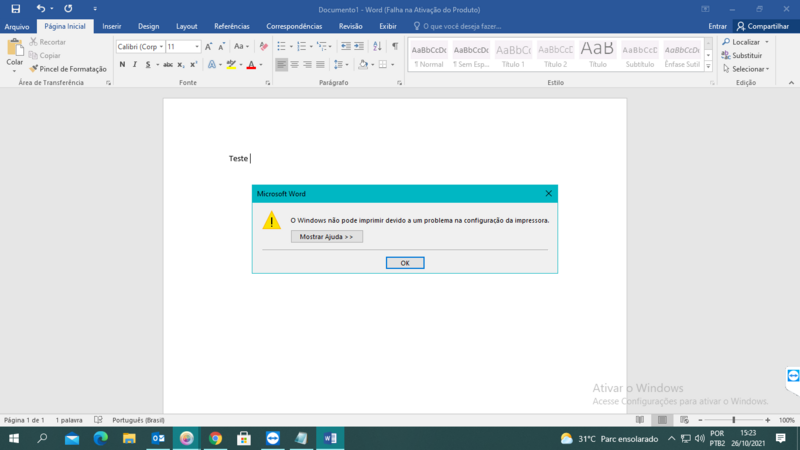Open line spacing options
The height and width of the screenshot is (450, 800).
click(341, 64)
